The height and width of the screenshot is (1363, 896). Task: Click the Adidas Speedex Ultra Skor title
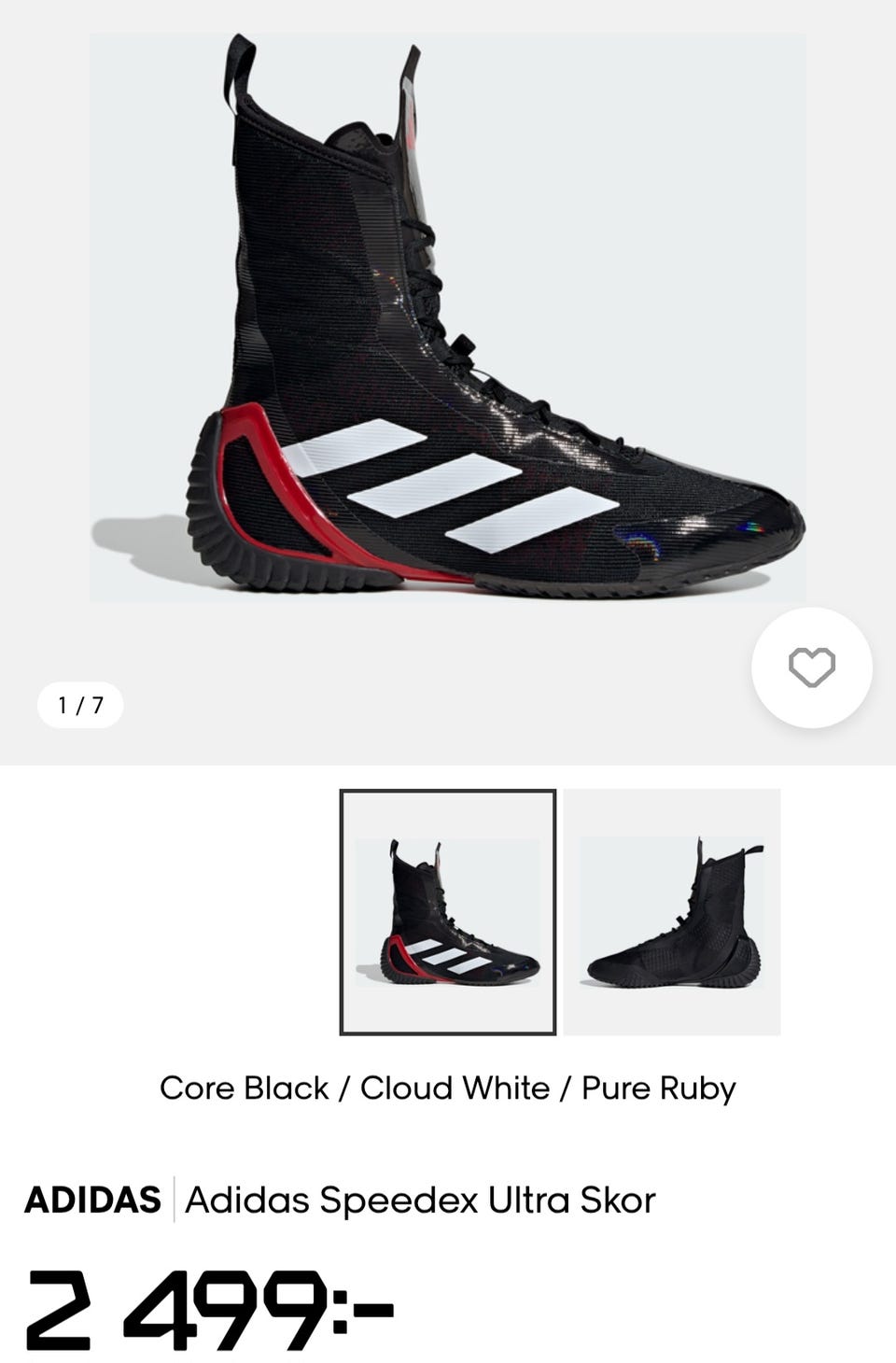click(x=420, y=1200)
